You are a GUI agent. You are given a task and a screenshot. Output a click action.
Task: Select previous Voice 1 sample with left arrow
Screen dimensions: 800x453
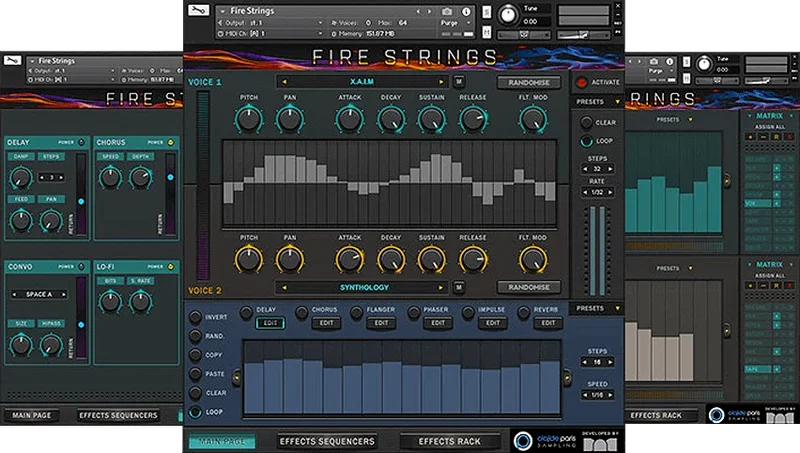(x=284, y=82)
